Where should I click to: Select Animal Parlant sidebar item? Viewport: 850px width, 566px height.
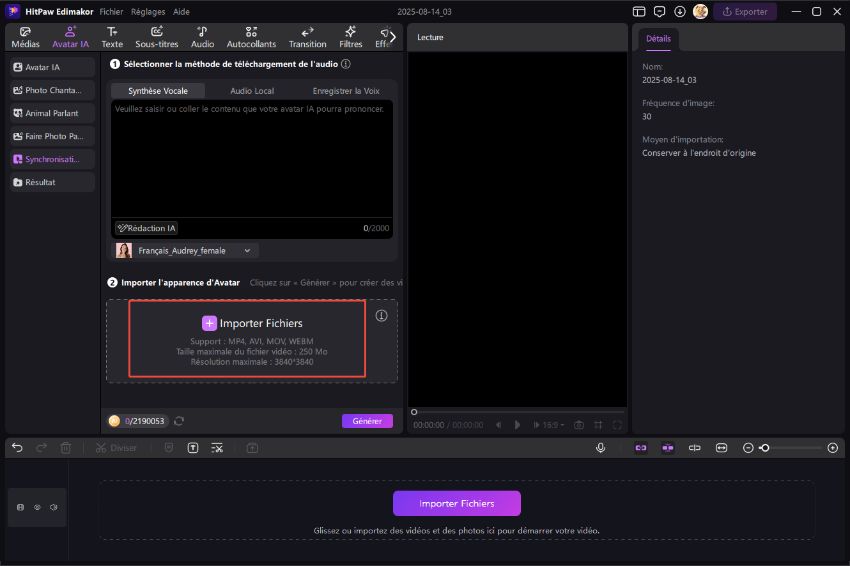[x=51, y=113]
